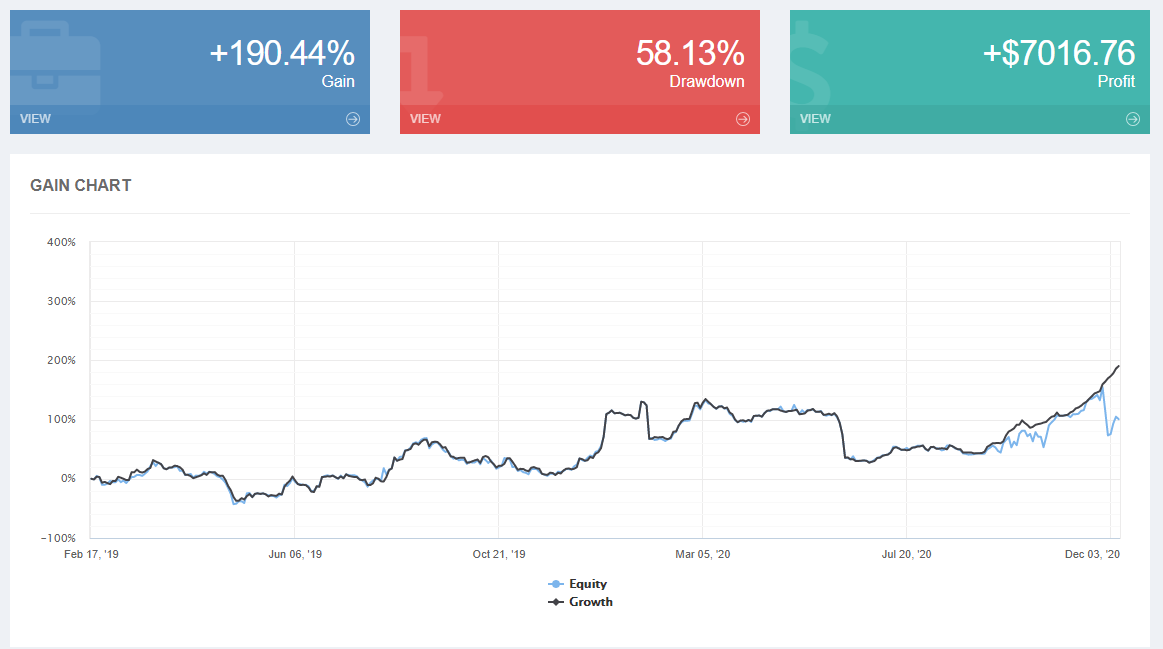Select the +$7016.76 profit amount

1059,53
